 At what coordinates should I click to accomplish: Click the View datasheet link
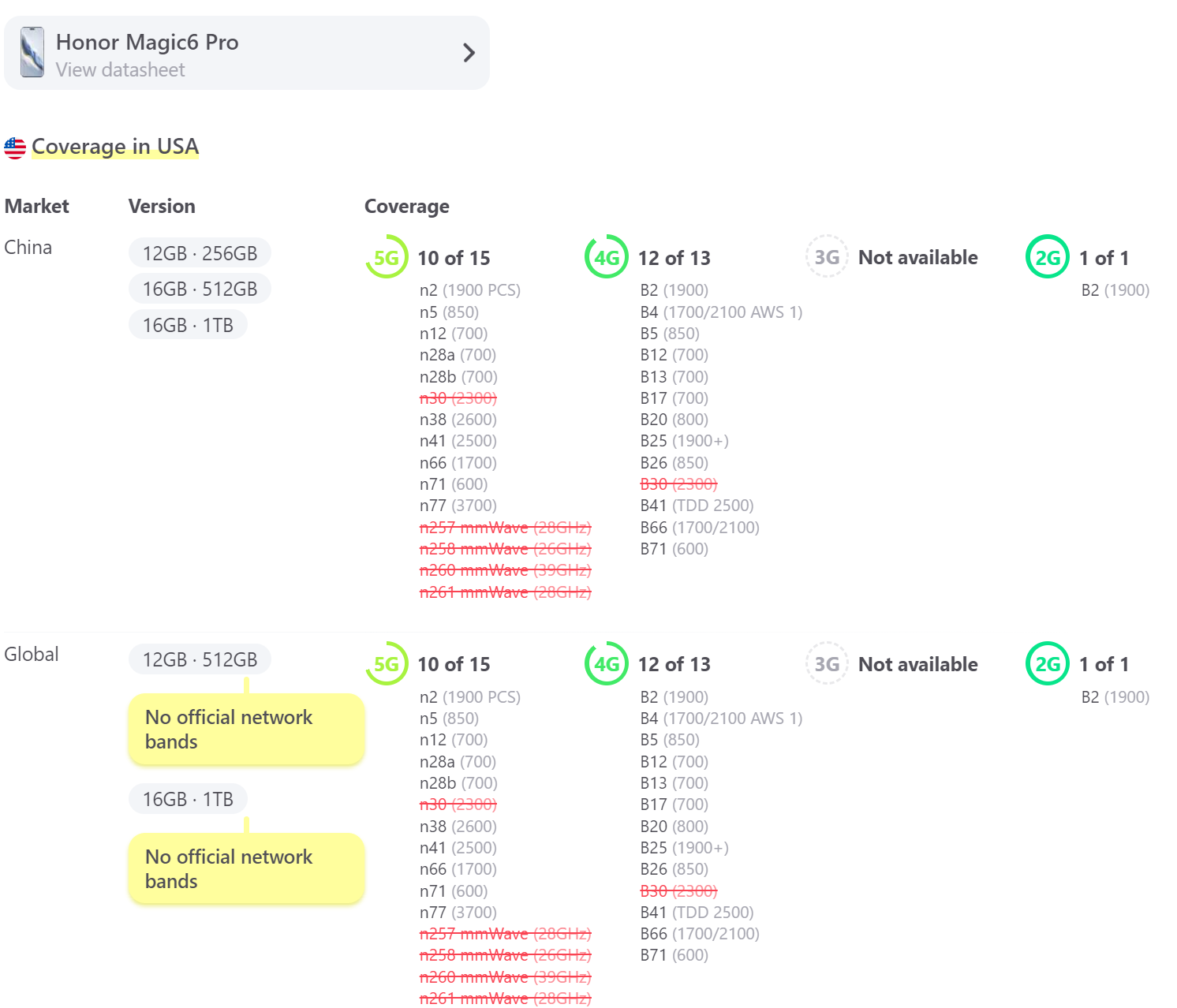coord(120,70)
